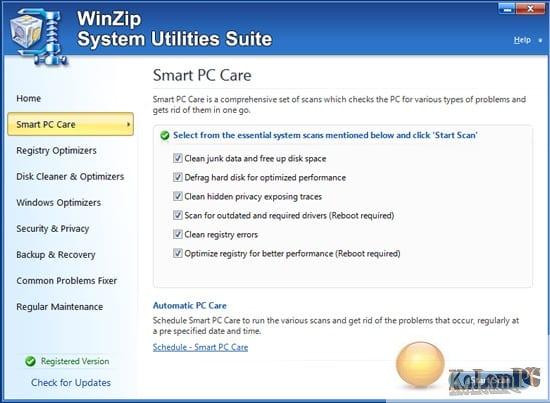Image resolution: width=550 pixels, height=403 pixels.
Task: Disable Clean hidden privacy exposing traces
Action: [177, 196]
